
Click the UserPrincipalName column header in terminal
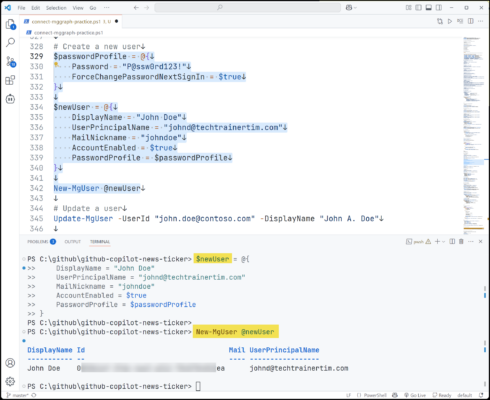(x=284, y=350)
